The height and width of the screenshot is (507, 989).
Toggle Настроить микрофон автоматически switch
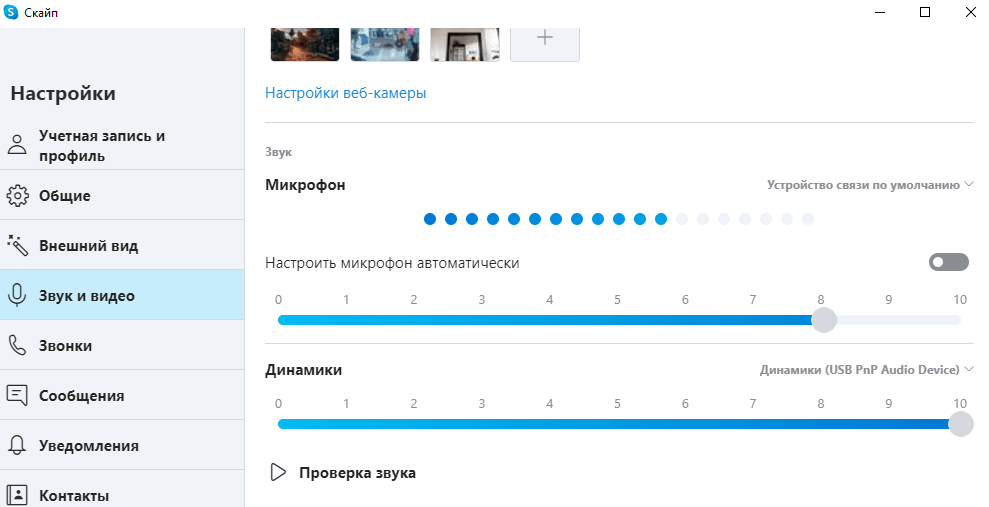(x=948, y=262)
